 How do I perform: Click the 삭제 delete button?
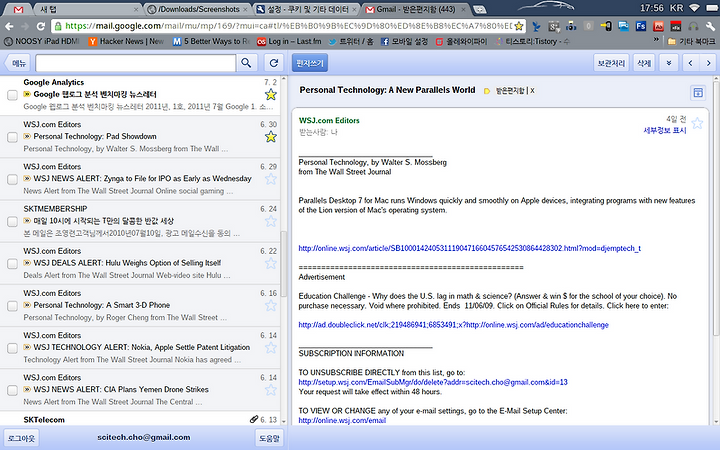click(644, 63)
